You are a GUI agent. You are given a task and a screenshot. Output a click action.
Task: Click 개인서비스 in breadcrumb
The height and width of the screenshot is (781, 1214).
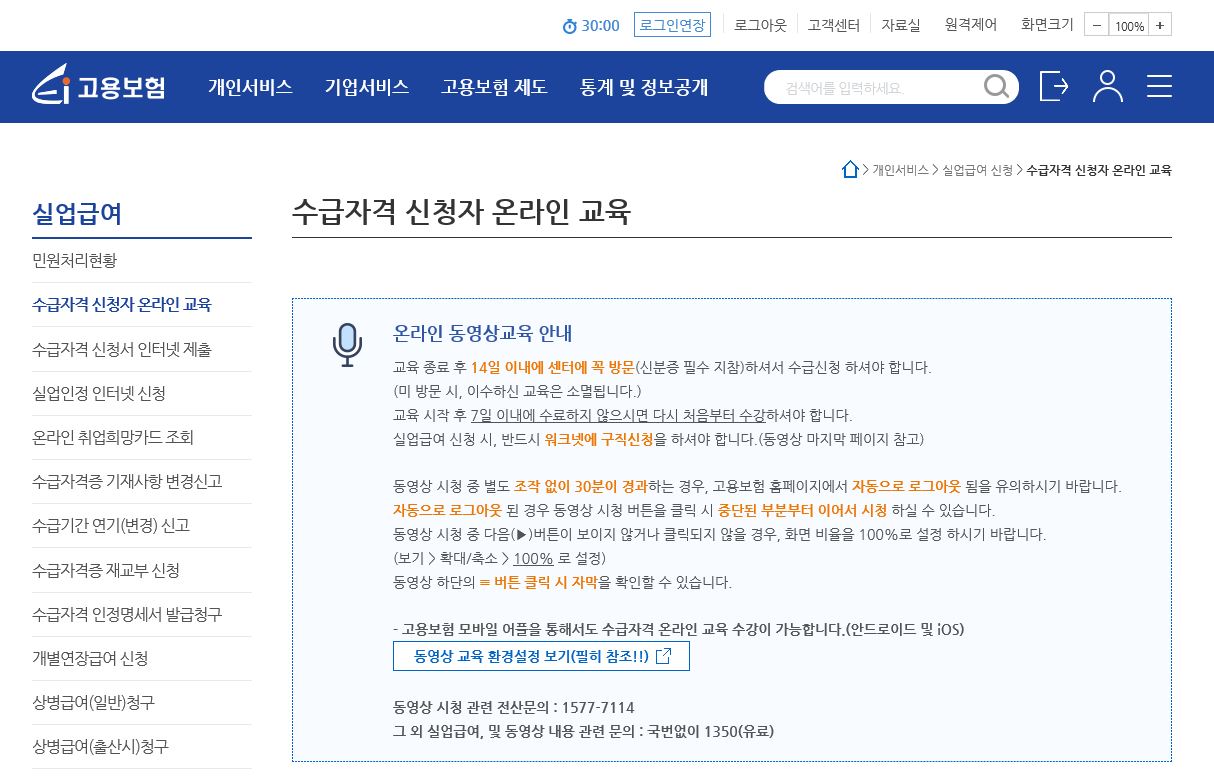pos(900,170)
